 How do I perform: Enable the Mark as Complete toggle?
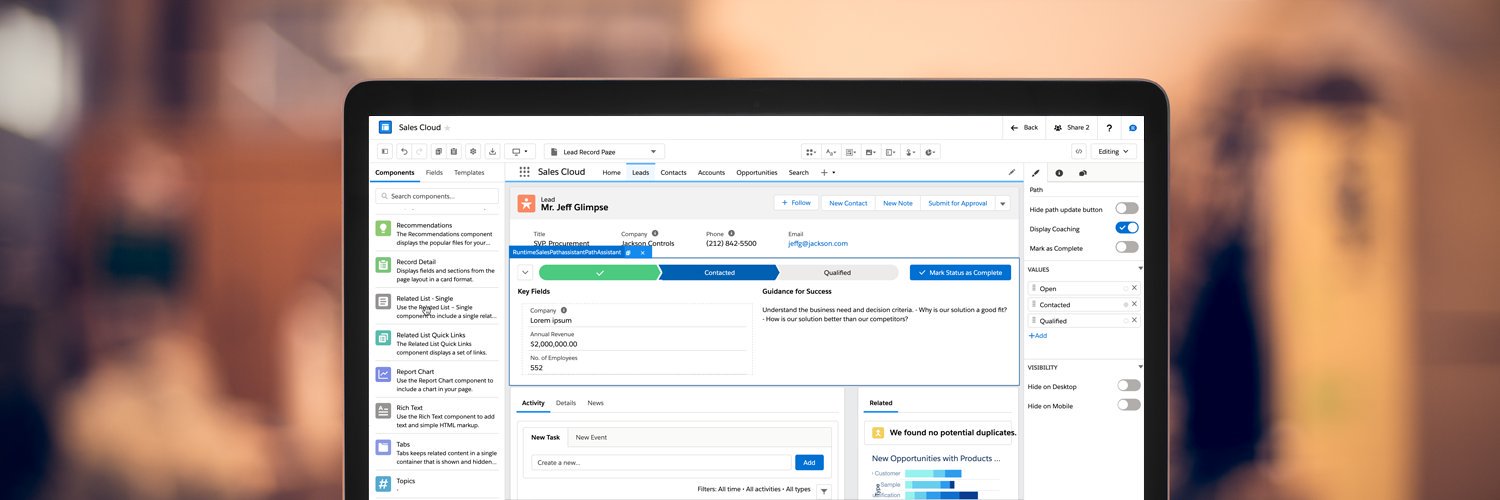tap(1127, 247)
